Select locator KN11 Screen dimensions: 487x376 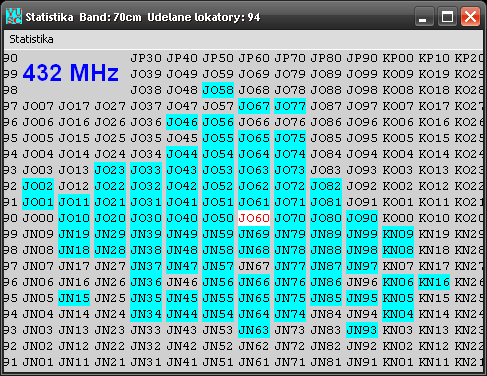point(434,362)
